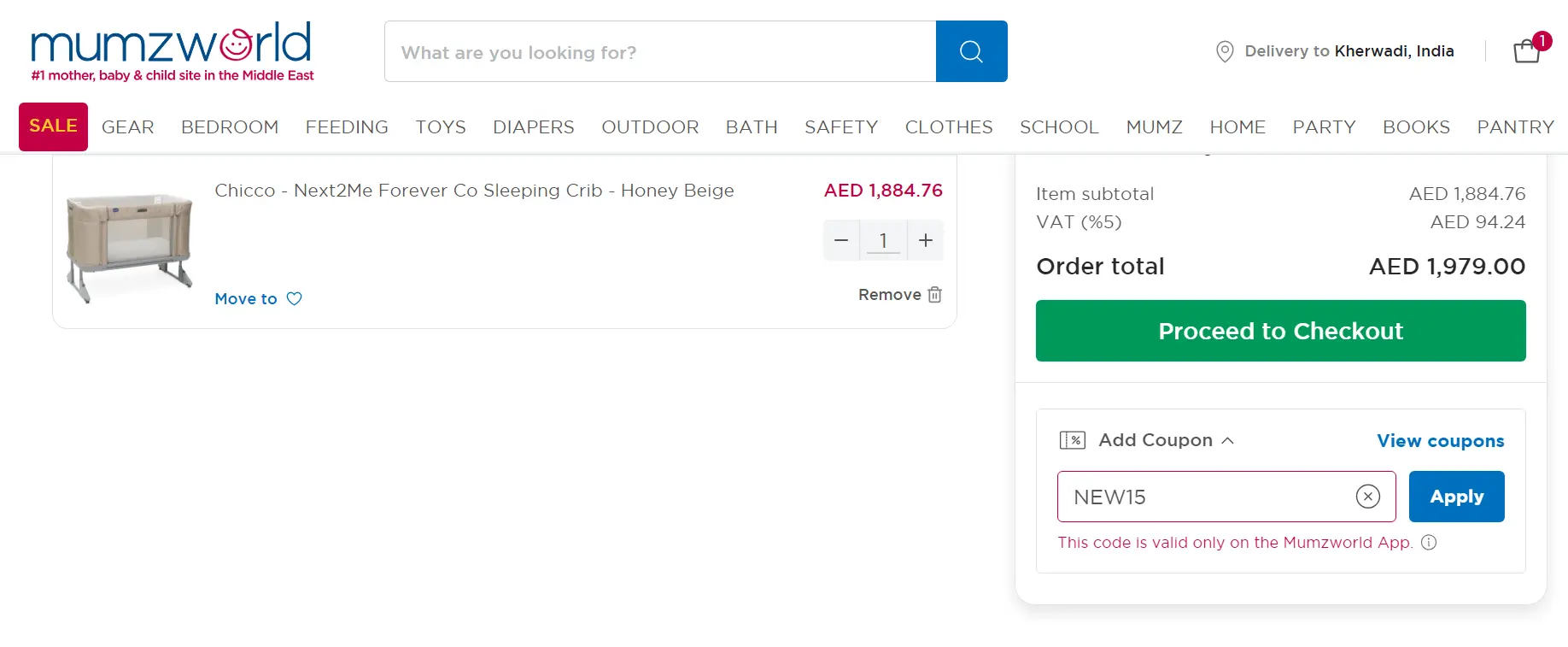Open the BATH category menu

(x=752, y=127)
